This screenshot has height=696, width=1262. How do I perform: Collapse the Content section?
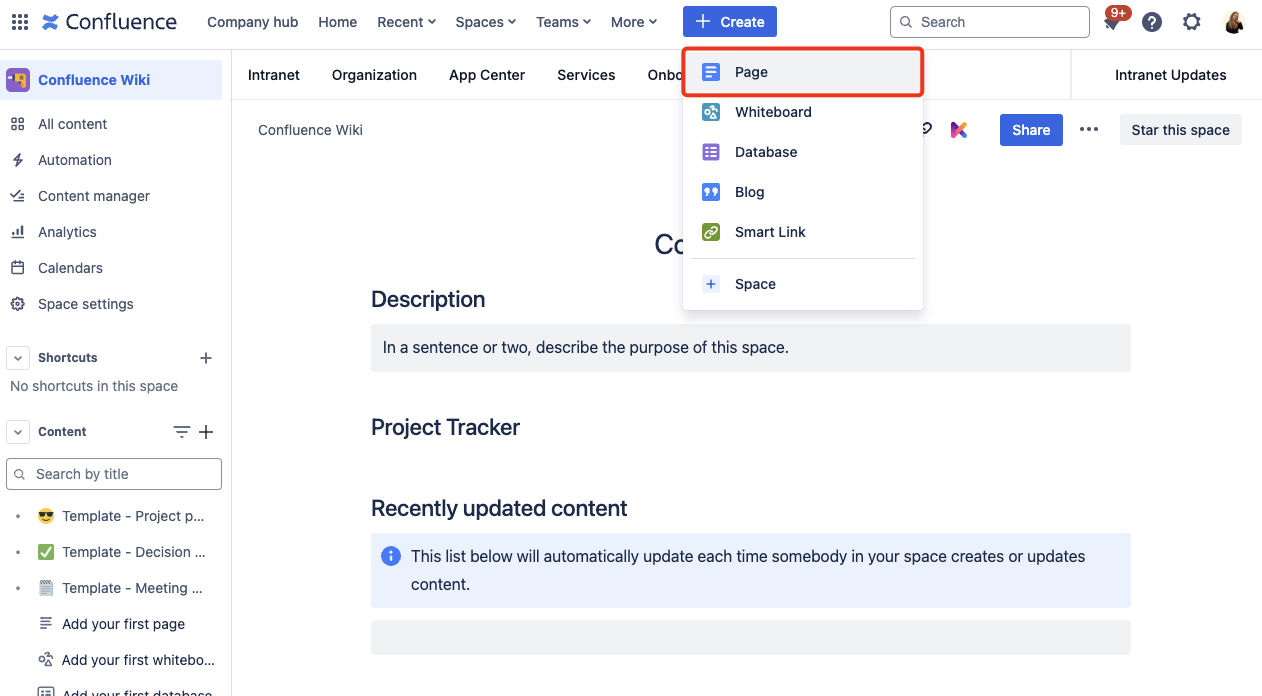17,431
